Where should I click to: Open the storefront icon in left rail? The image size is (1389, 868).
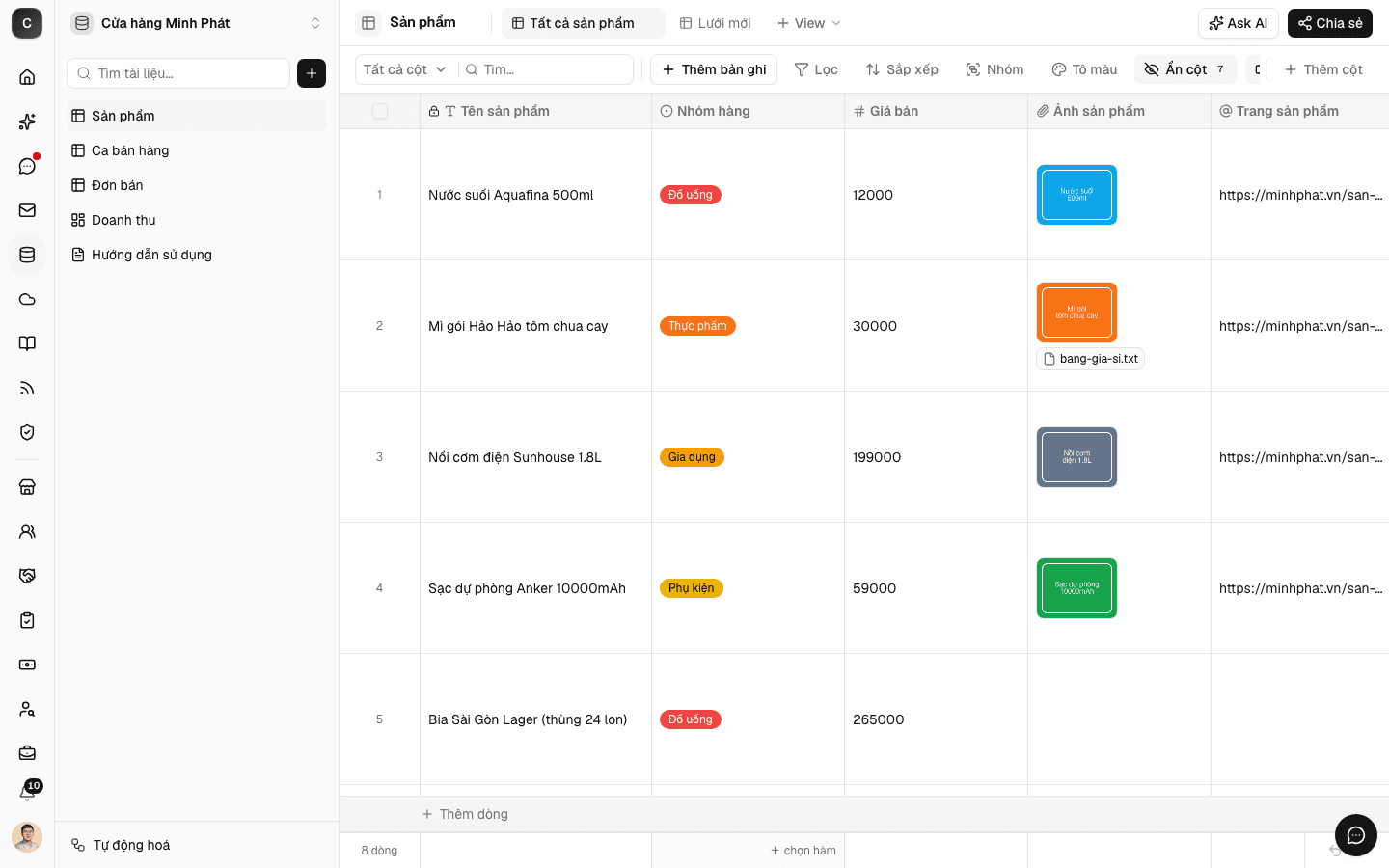pyautogui.click(x=27, y=487)
